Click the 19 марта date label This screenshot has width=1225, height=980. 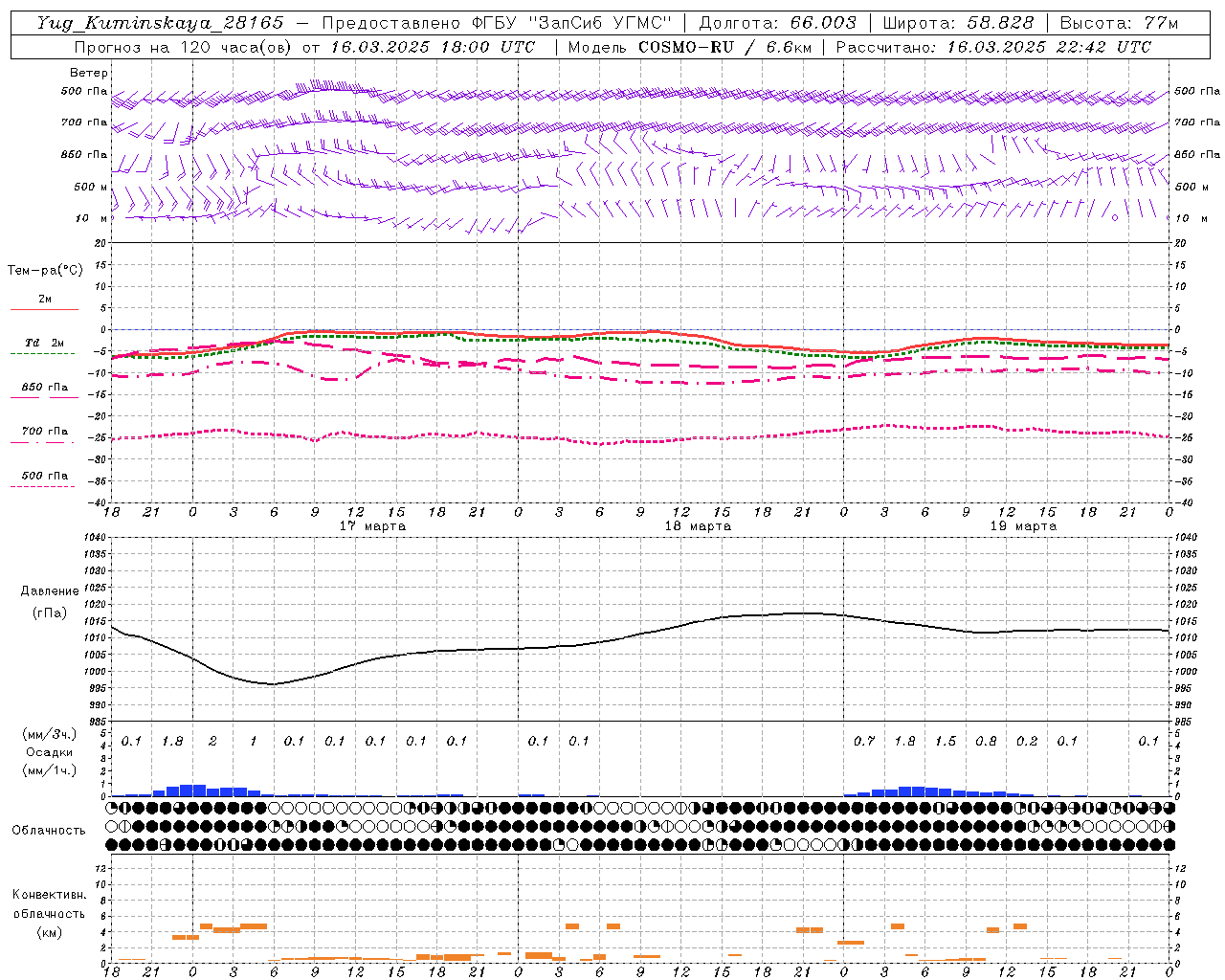1023,526
